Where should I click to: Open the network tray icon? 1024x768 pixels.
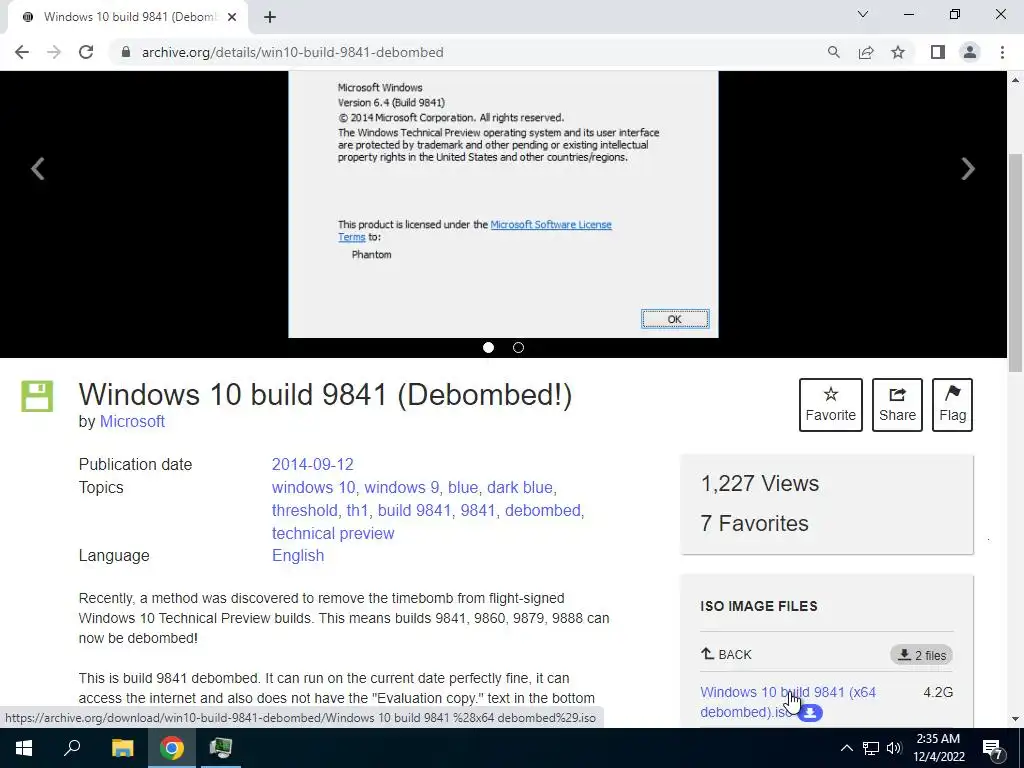(x=871, y=748)
